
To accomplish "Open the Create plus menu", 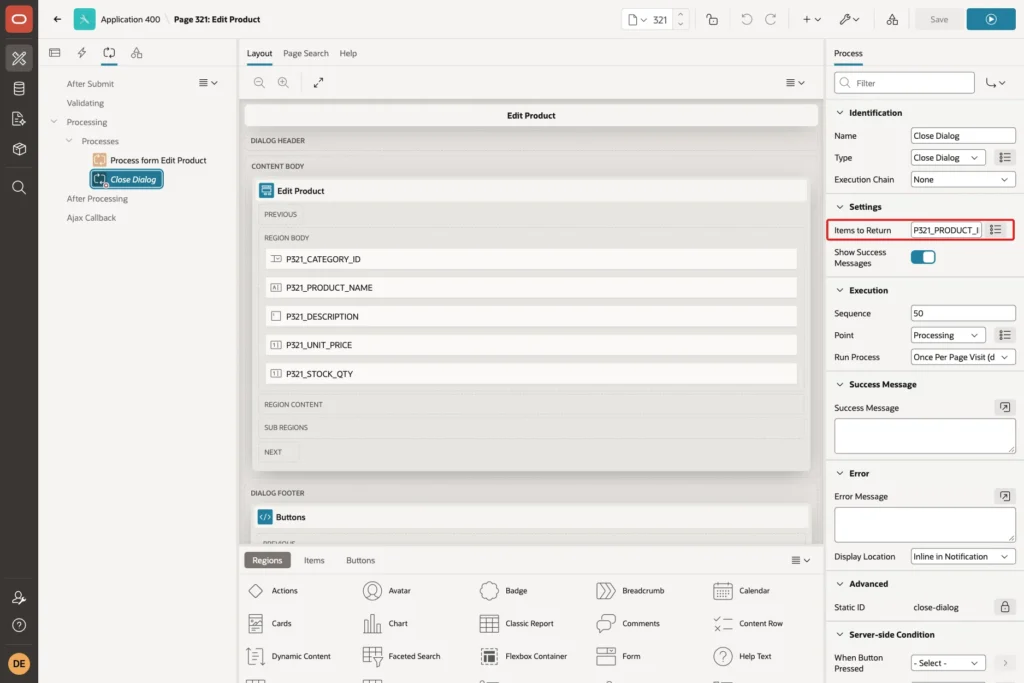I will [812, 20].
